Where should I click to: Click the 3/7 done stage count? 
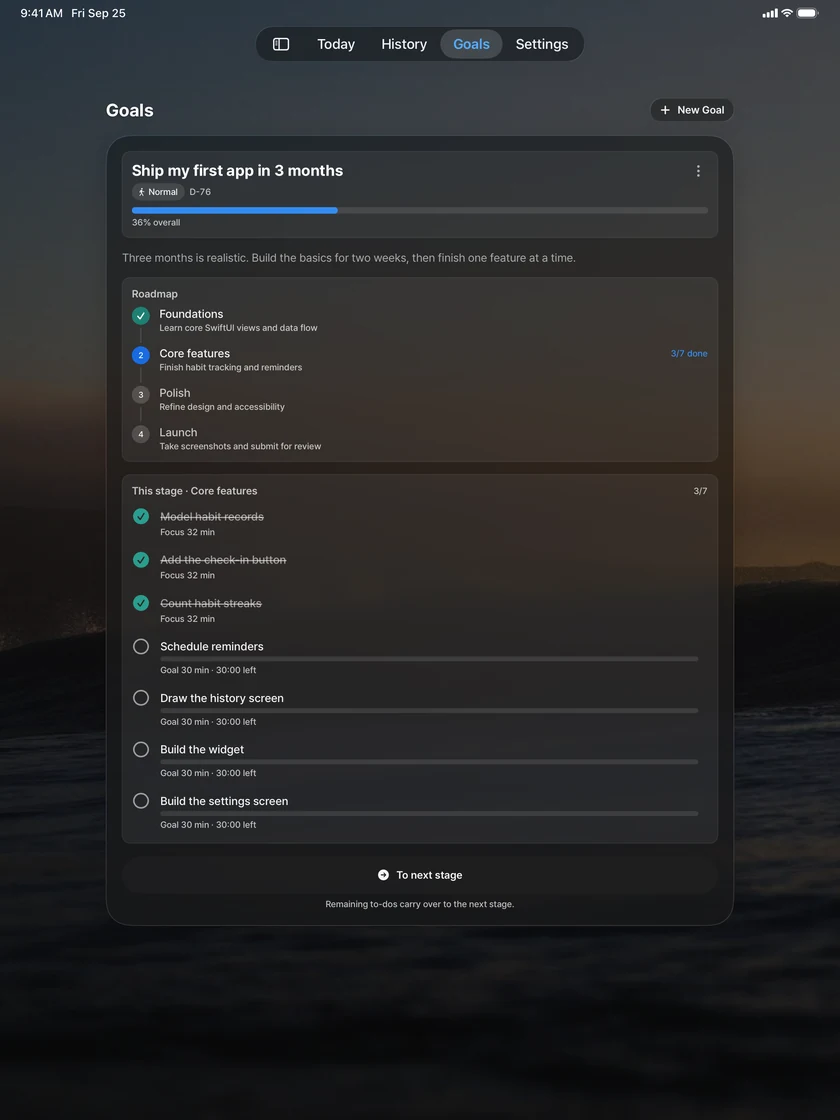point(689,354)
